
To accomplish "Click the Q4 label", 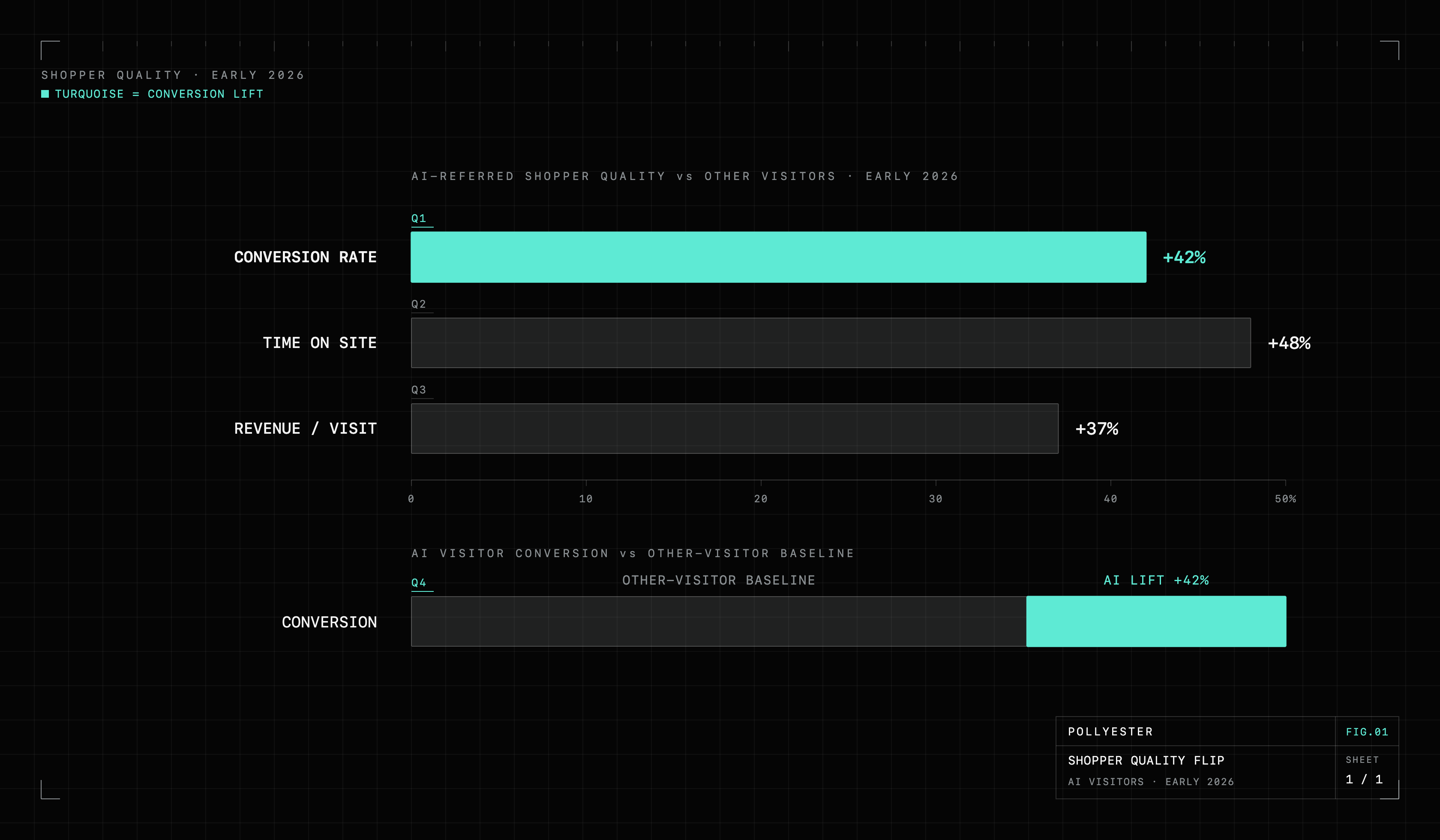I will (x=419, y=582).
